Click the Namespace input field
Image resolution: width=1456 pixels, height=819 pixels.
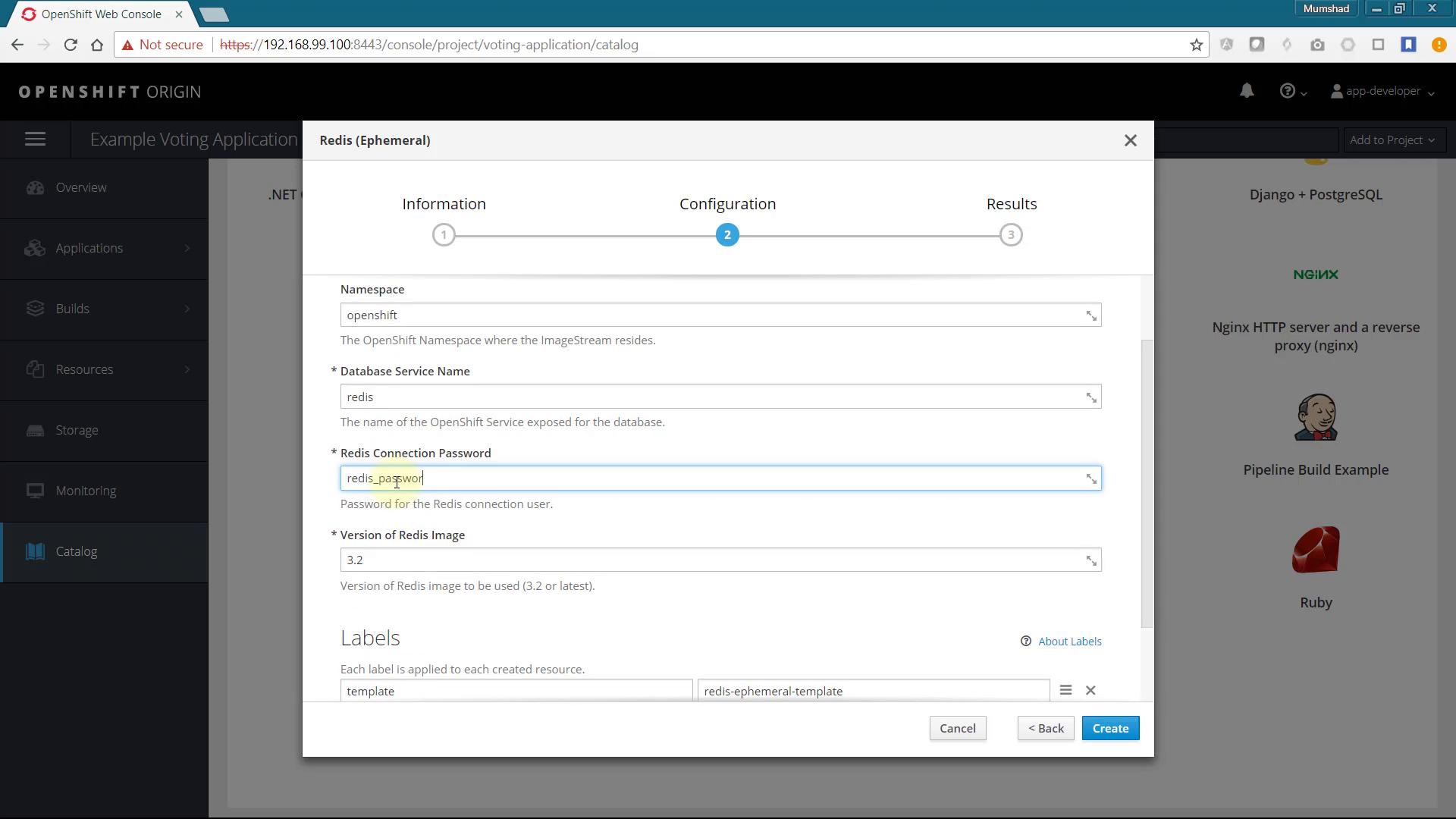(720, 315)
